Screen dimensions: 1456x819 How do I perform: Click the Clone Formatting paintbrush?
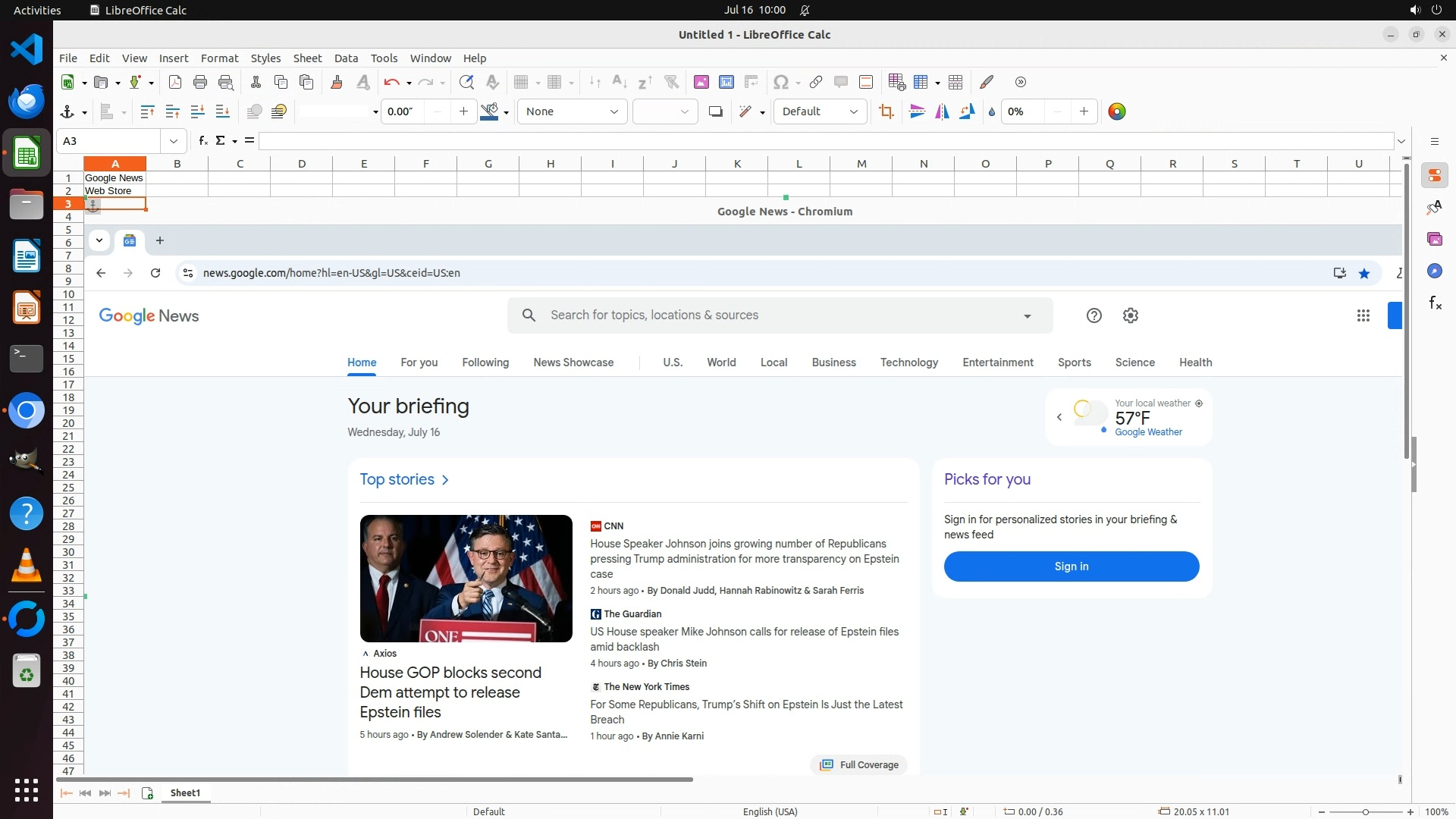(336, 83)
